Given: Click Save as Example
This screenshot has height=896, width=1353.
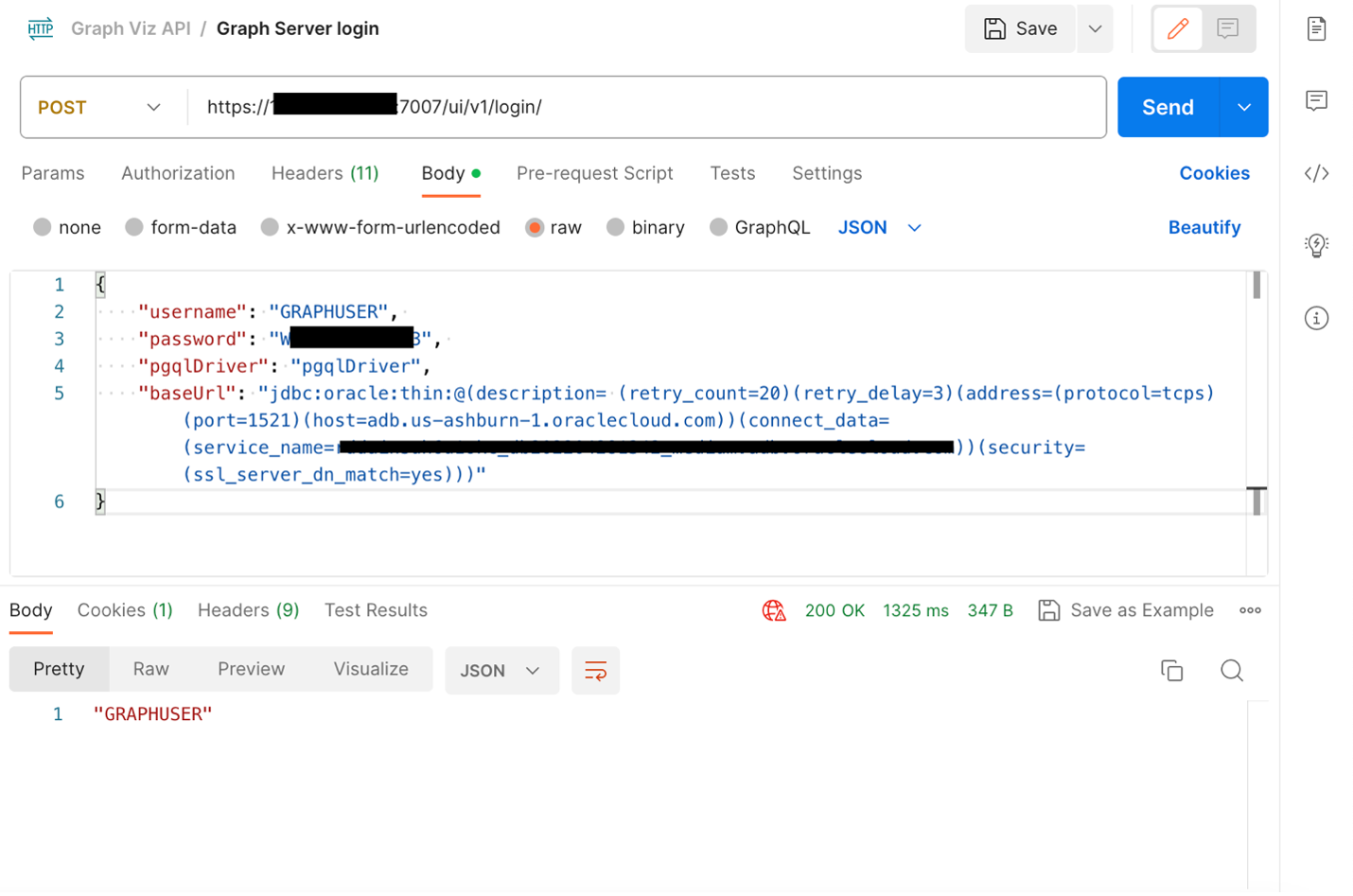Looking at the screenshot, I should point(1139,610).
